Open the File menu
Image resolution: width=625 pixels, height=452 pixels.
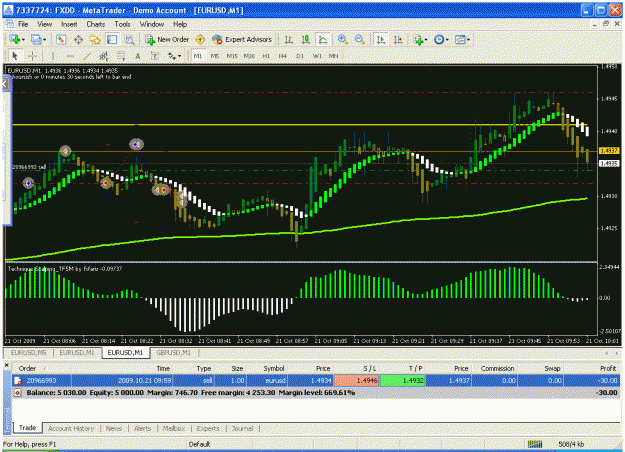tap(23, 24)
